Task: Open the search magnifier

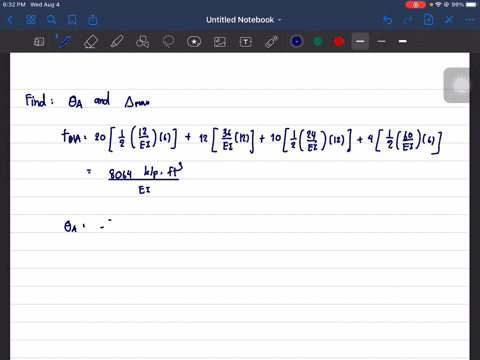Action: (x=51, y=20)
